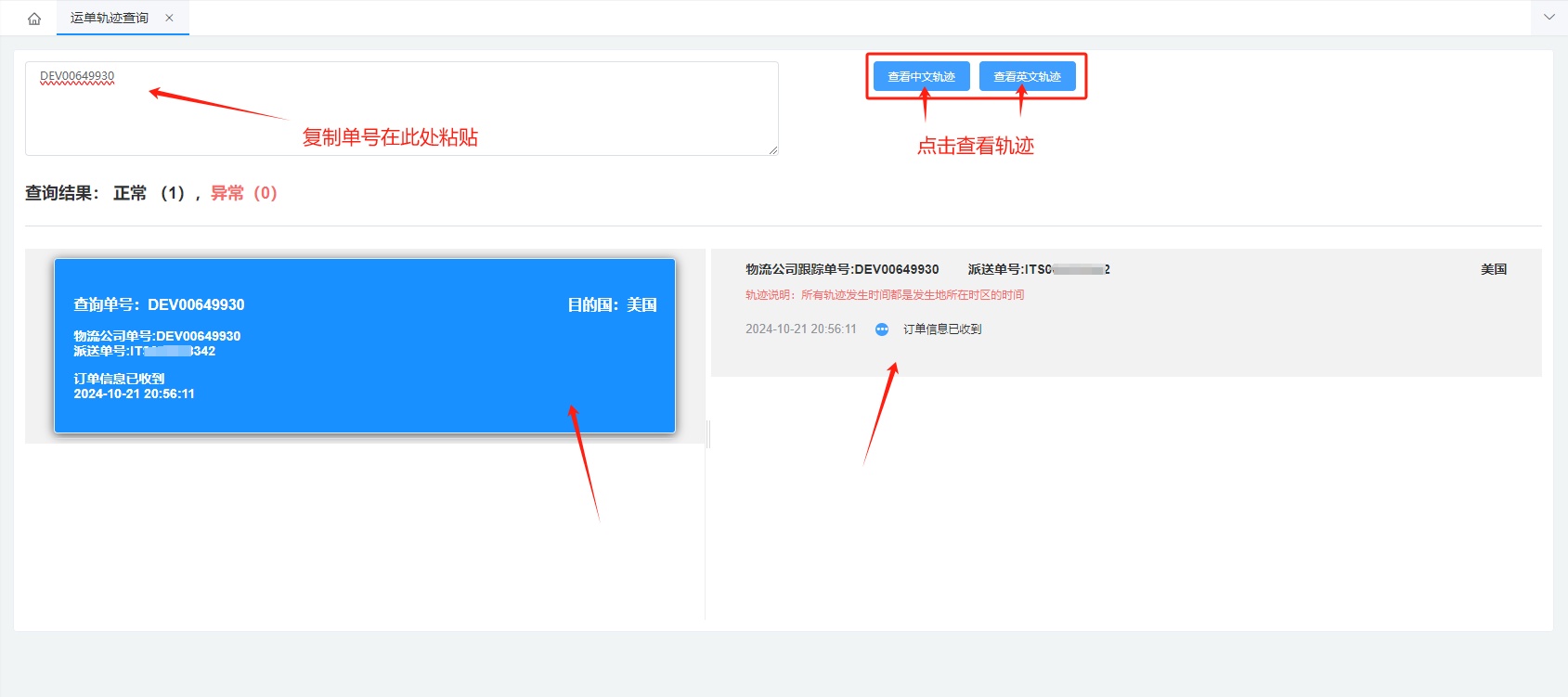Click the 2024-10-21 timestamp in the detail panel

pyautogui.click(x=800, y=329)
